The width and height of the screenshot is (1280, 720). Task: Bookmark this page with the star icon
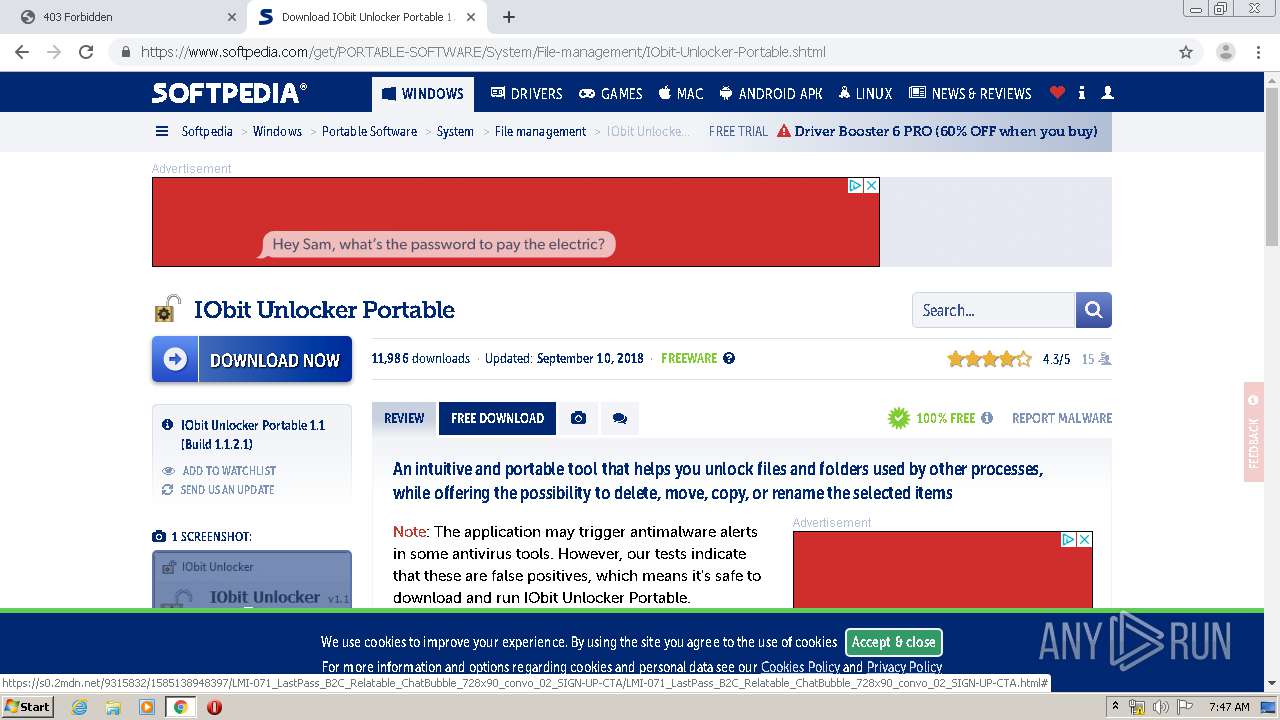[1186, 52]
